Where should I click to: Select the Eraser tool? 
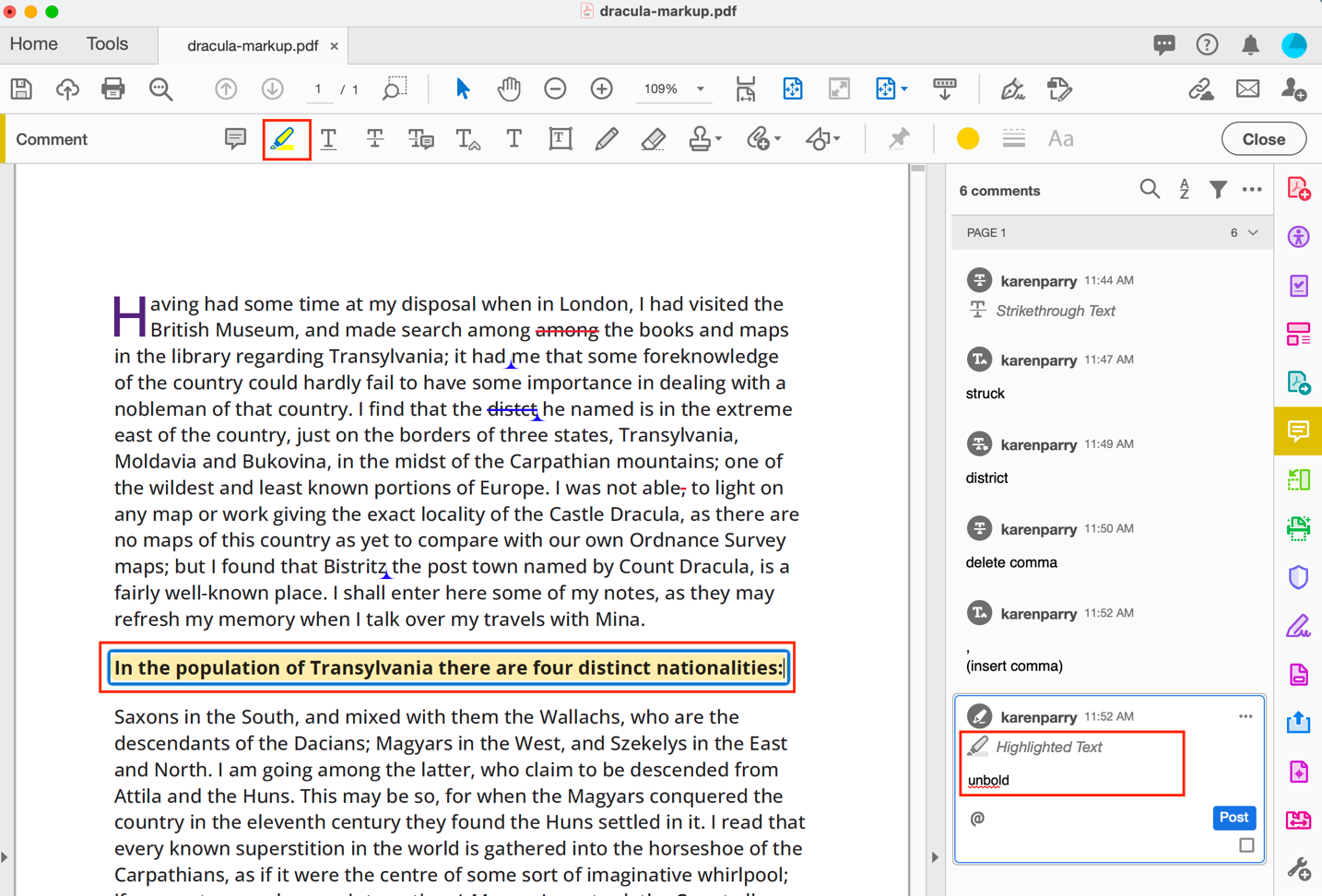653,139
